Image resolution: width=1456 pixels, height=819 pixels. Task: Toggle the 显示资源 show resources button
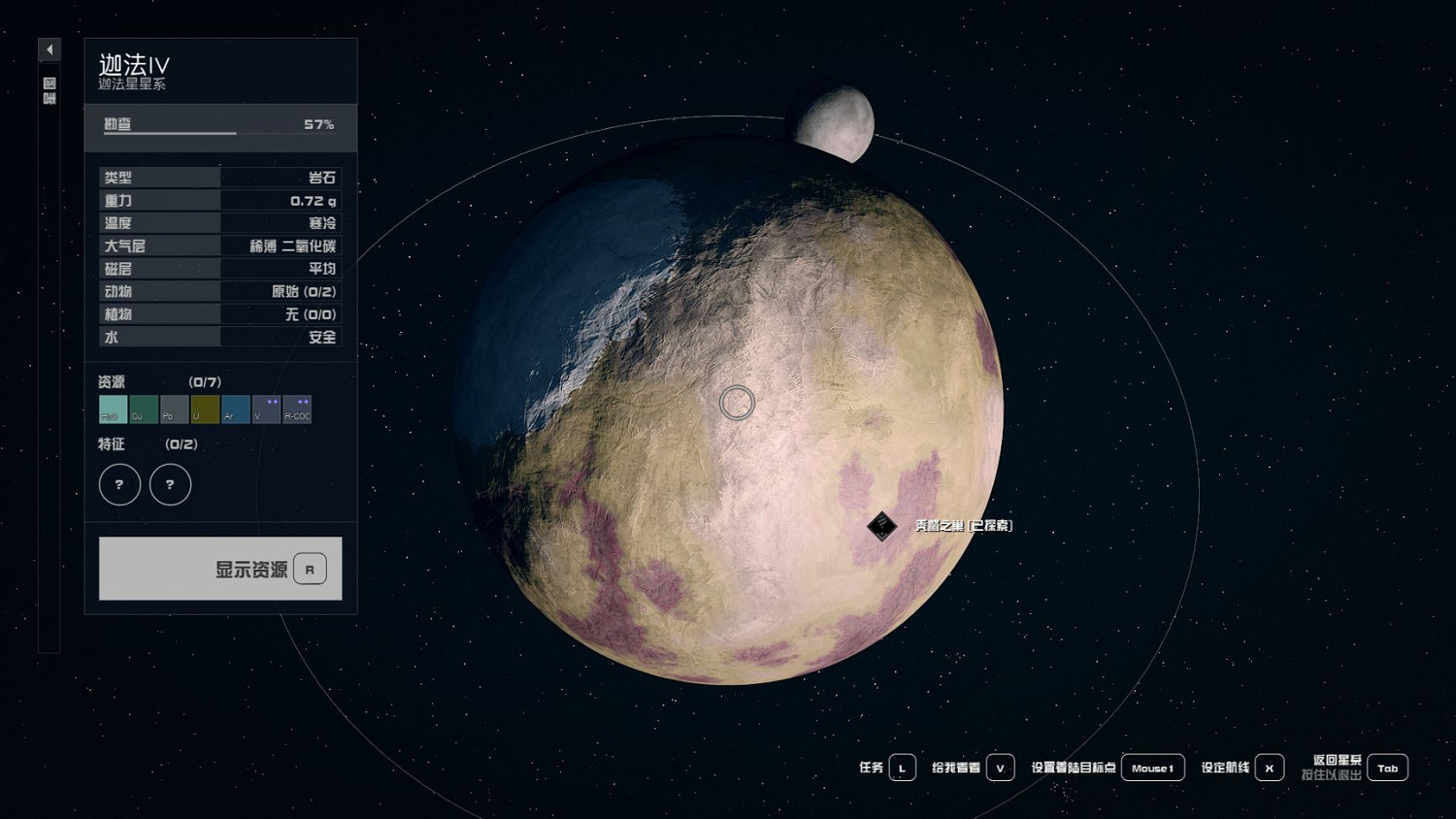(x=220, y=569)
